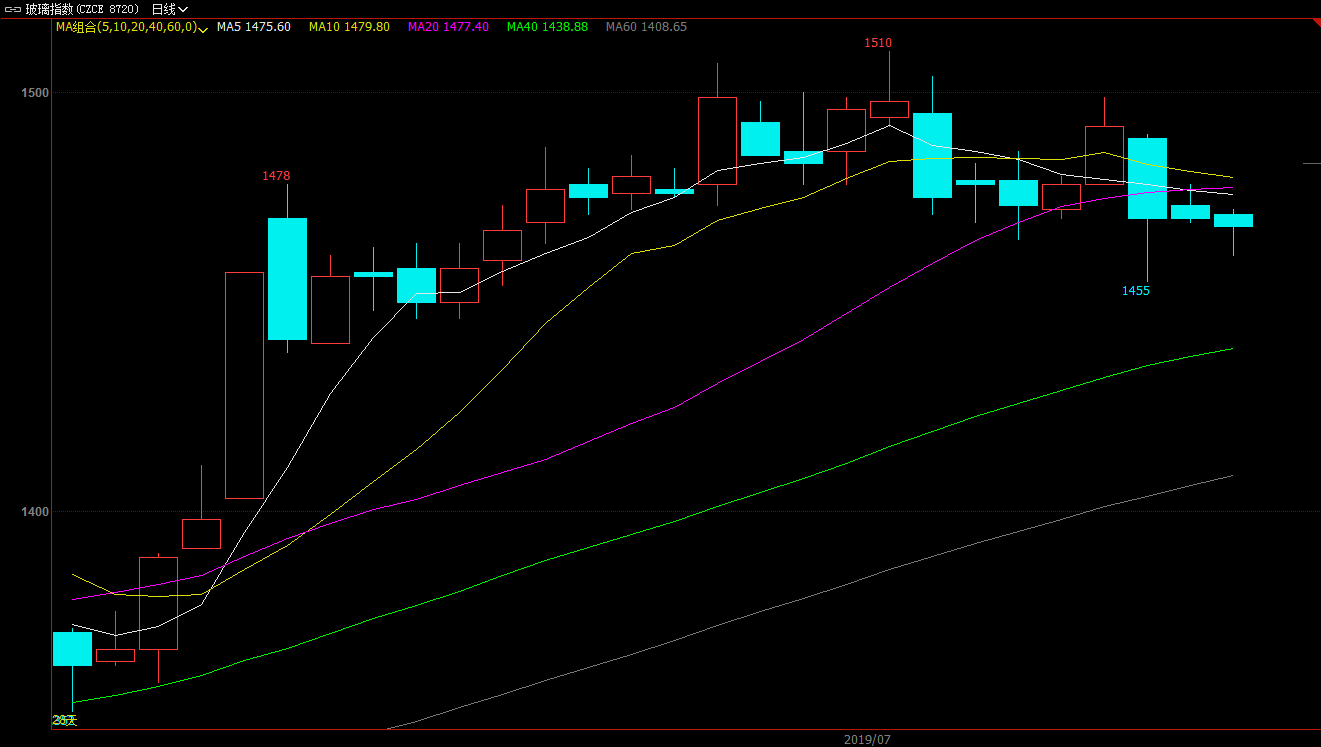The height and width of the screenshot is (747, 1321).
Task: Click the cyan candle above 1455
Action: point(1147,178)
